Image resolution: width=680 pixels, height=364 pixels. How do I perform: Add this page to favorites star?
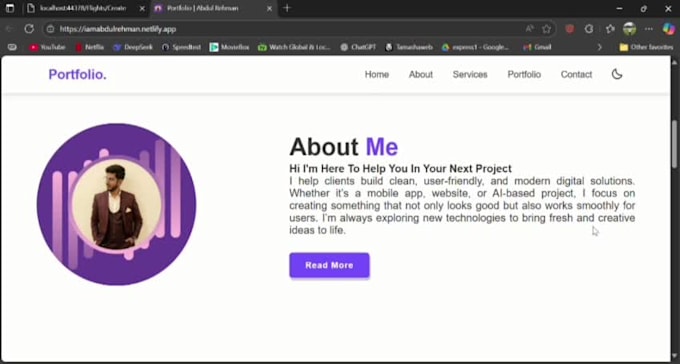(x=546, y=29)
